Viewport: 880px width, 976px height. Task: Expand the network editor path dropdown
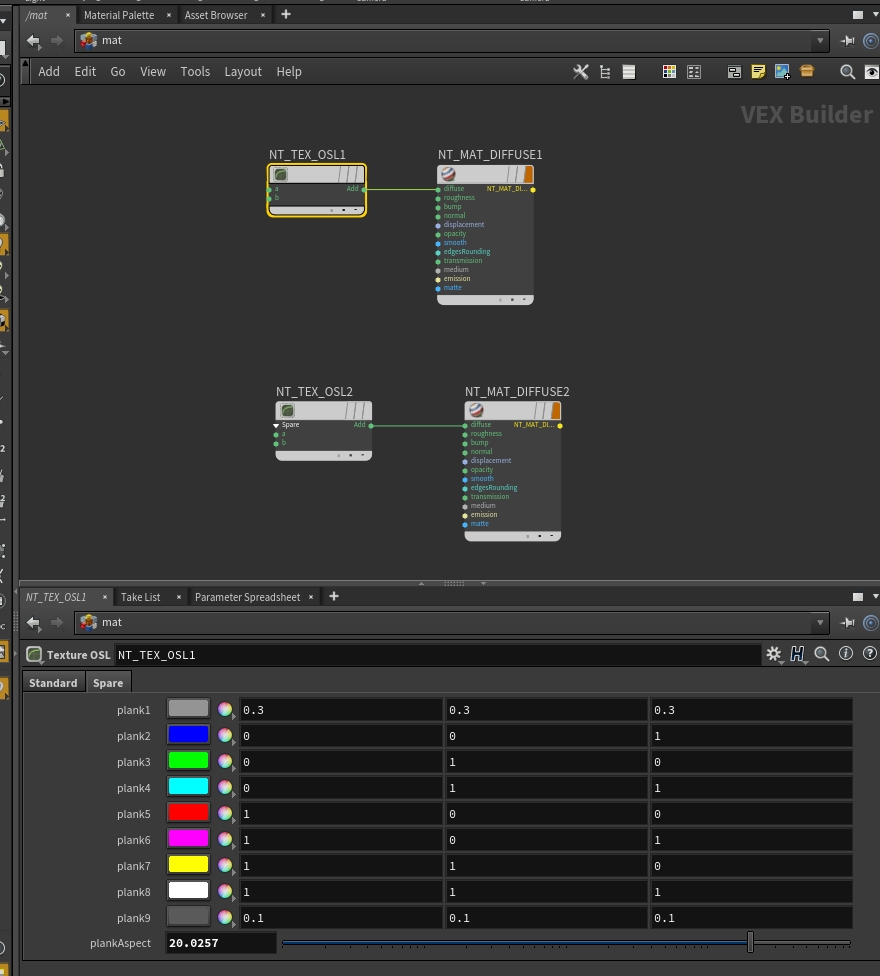coord(820,41)
